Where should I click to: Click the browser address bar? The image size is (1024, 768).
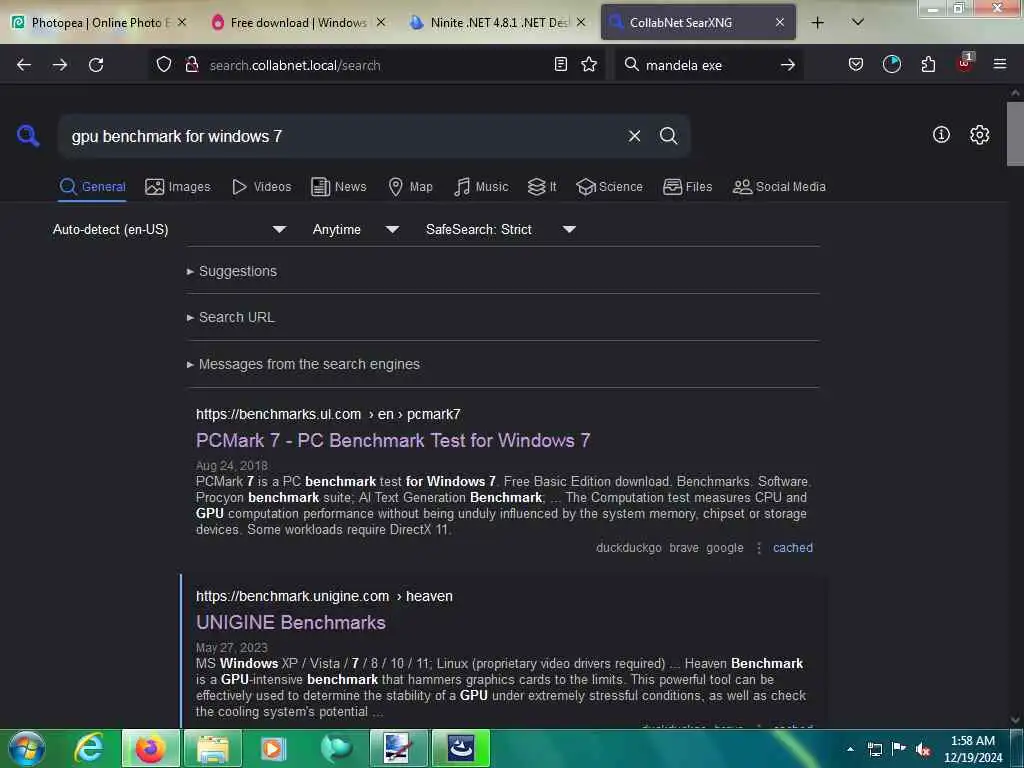coord(379,65)
